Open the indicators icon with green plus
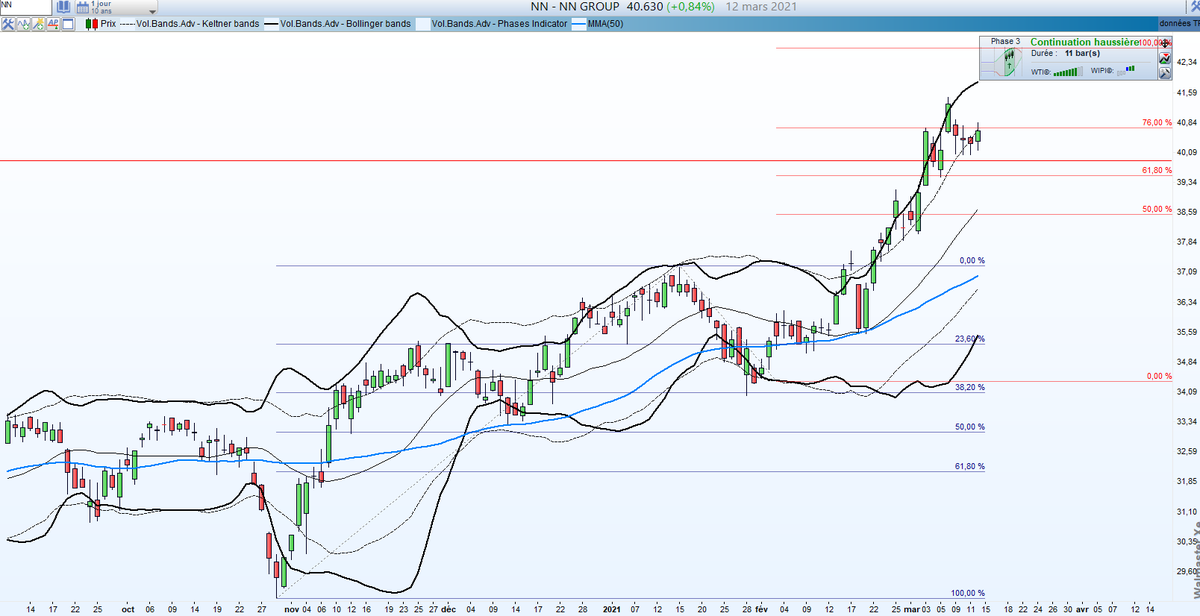1200x616 pixels. (x=23, y=24)
